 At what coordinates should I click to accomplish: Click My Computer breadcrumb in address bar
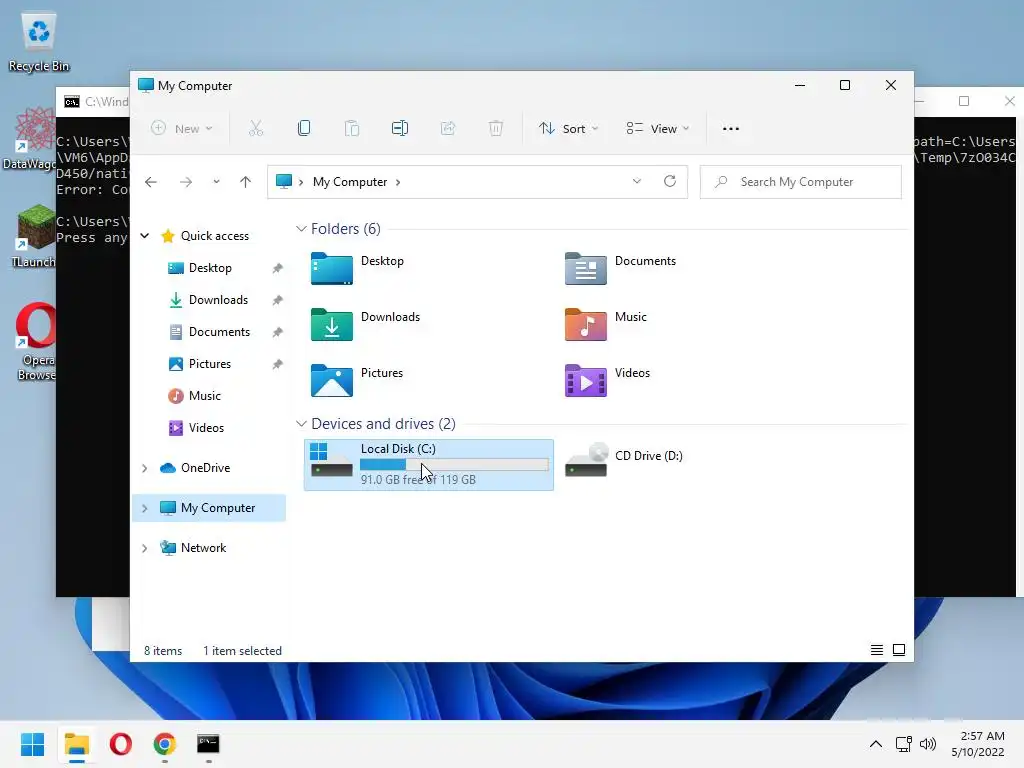click(x=350, y=182)
